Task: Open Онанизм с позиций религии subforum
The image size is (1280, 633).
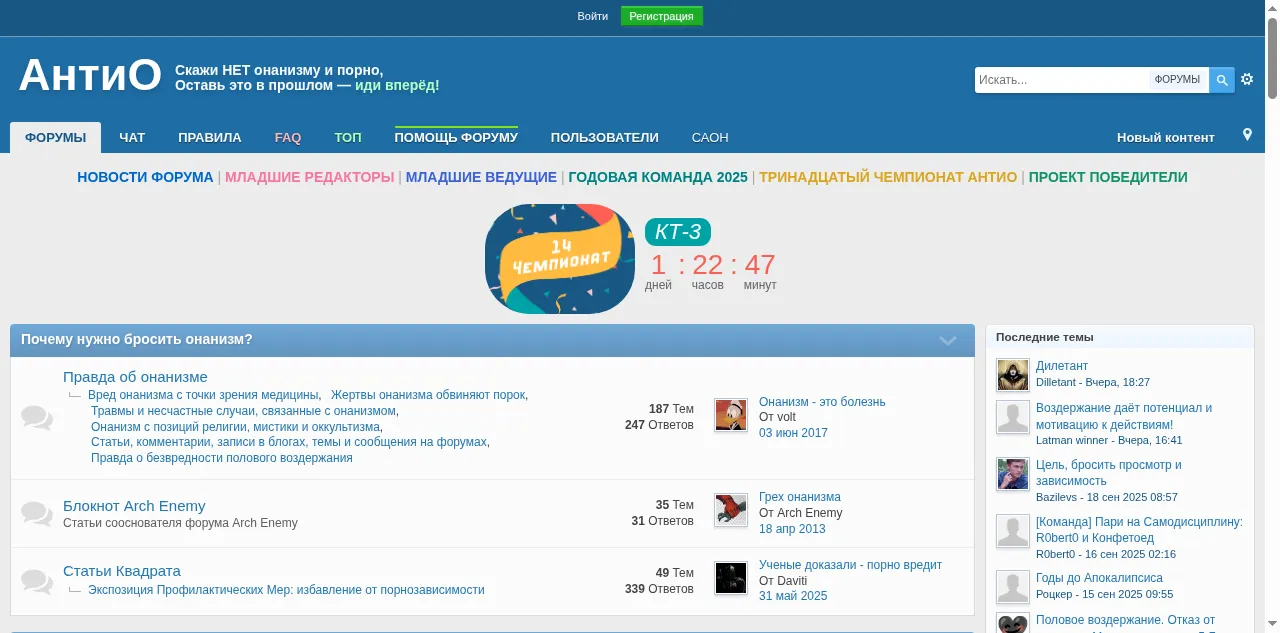Action: point(235,426)
